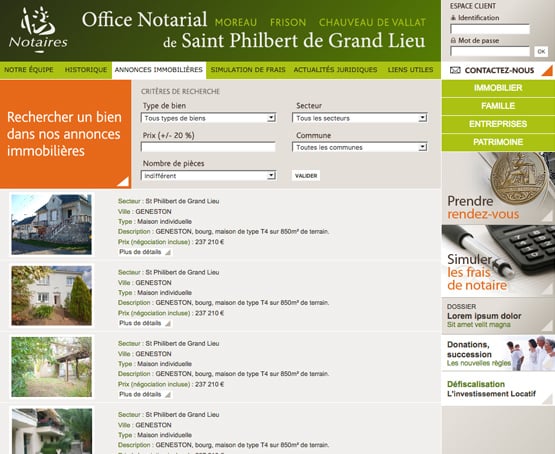Screen dimensions: 555x454
Task: Select the Annonces Immobilières tab
Action: [x=159, y=70]
